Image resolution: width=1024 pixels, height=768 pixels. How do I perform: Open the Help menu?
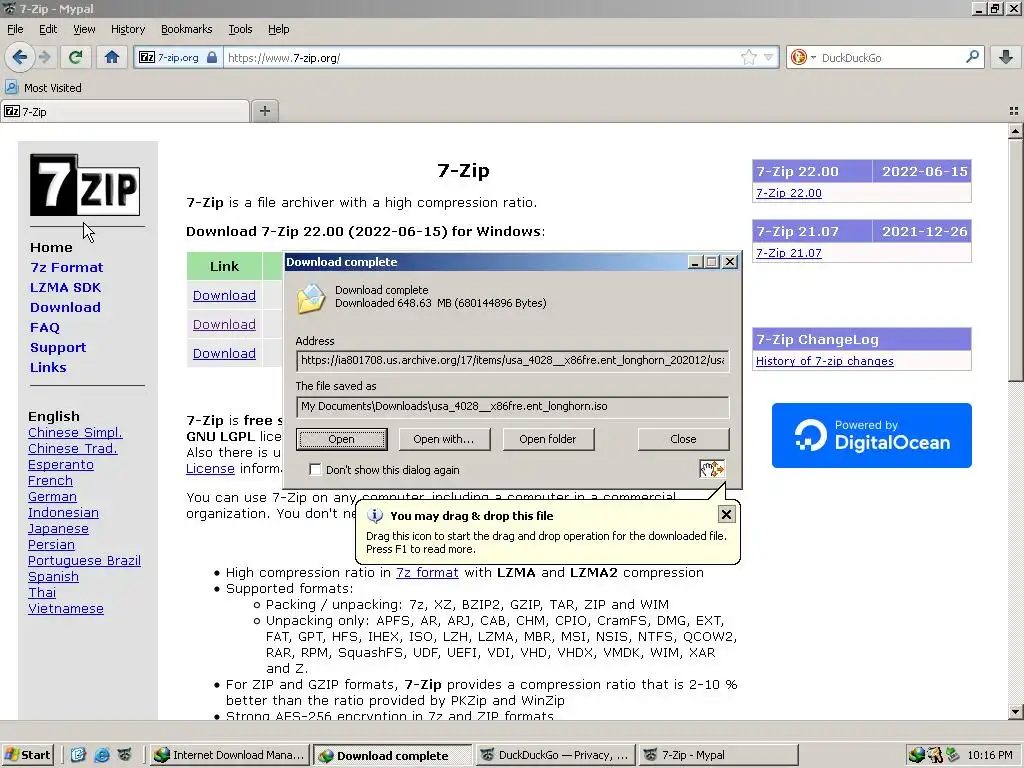[x=278, y=29]
